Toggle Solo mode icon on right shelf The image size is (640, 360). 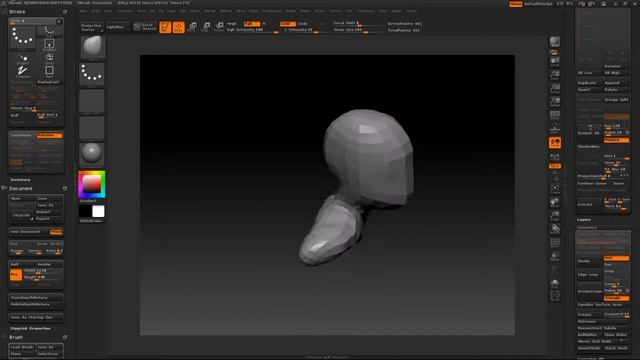coord(555,283)
